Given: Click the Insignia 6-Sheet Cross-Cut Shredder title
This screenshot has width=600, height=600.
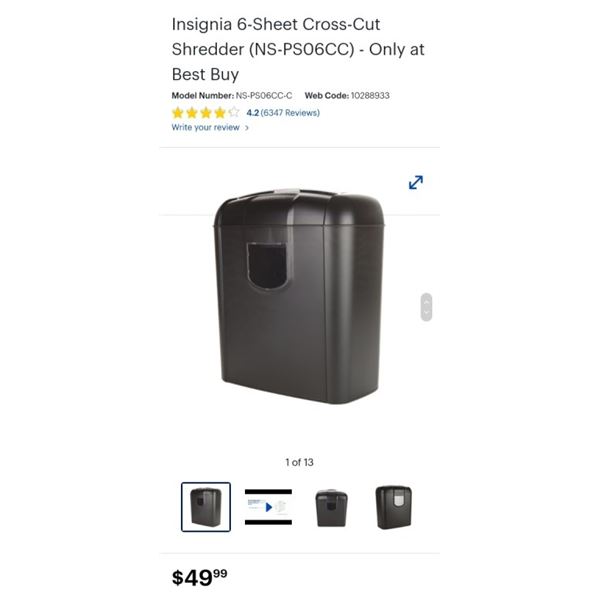Looking at the screenshot, I should 298,49.
